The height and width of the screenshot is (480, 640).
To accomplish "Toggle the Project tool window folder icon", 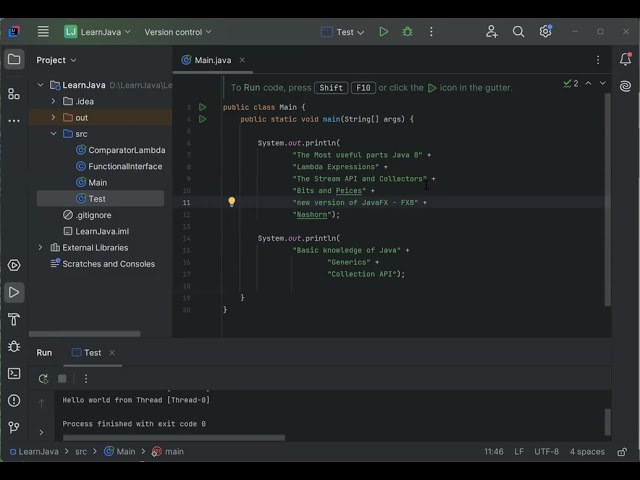I will 14,60.
